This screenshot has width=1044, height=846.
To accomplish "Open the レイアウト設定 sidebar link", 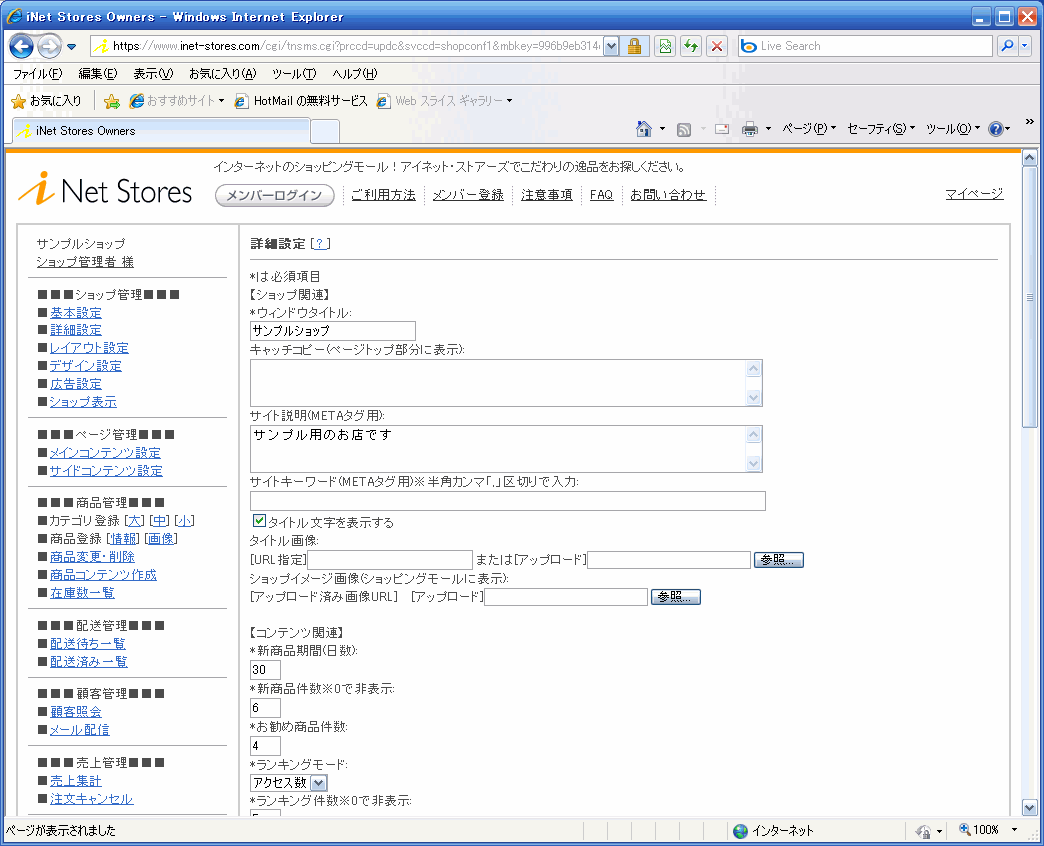I will pos(89,348).
